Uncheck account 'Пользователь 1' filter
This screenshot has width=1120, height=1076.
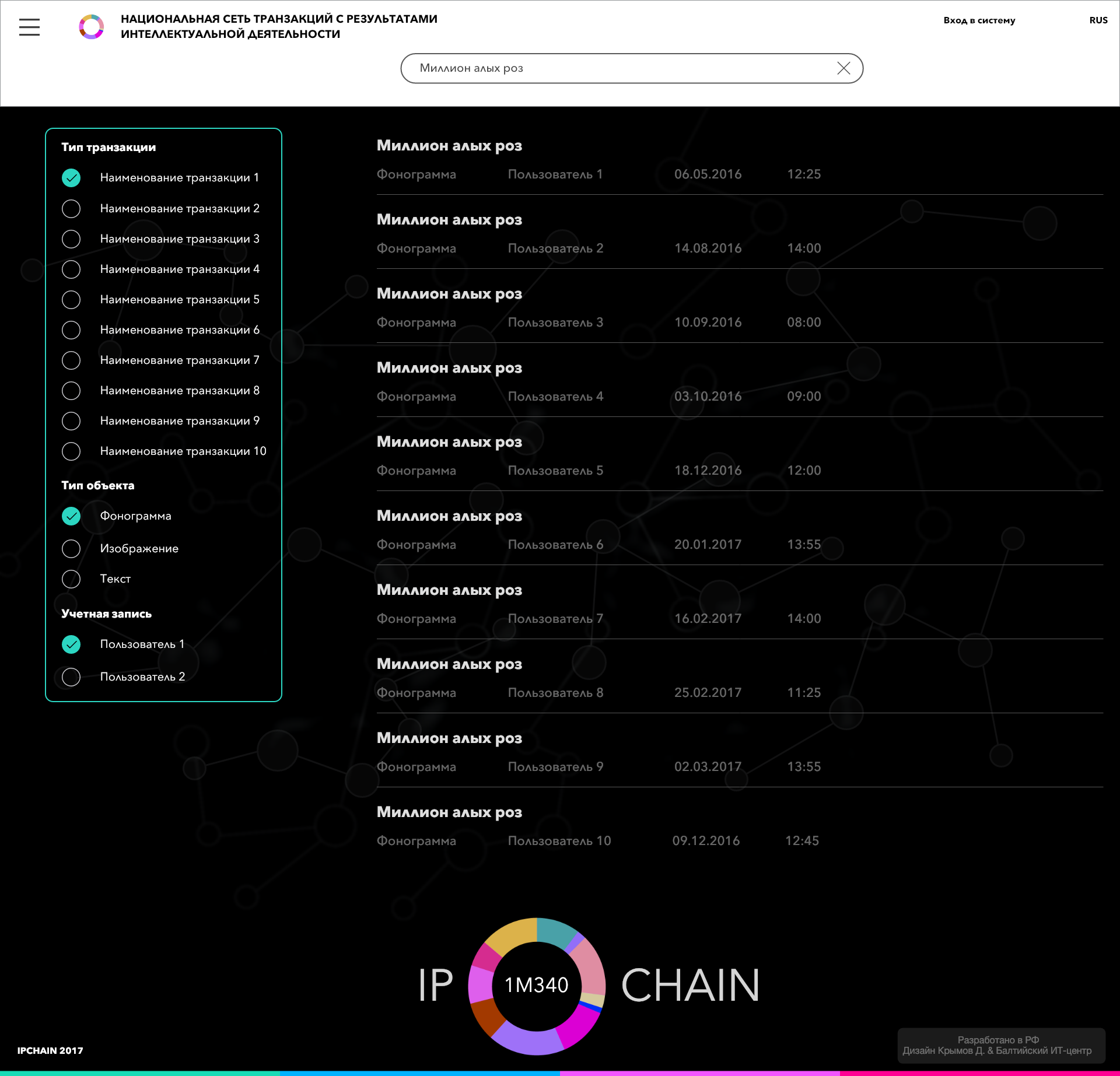71,644
